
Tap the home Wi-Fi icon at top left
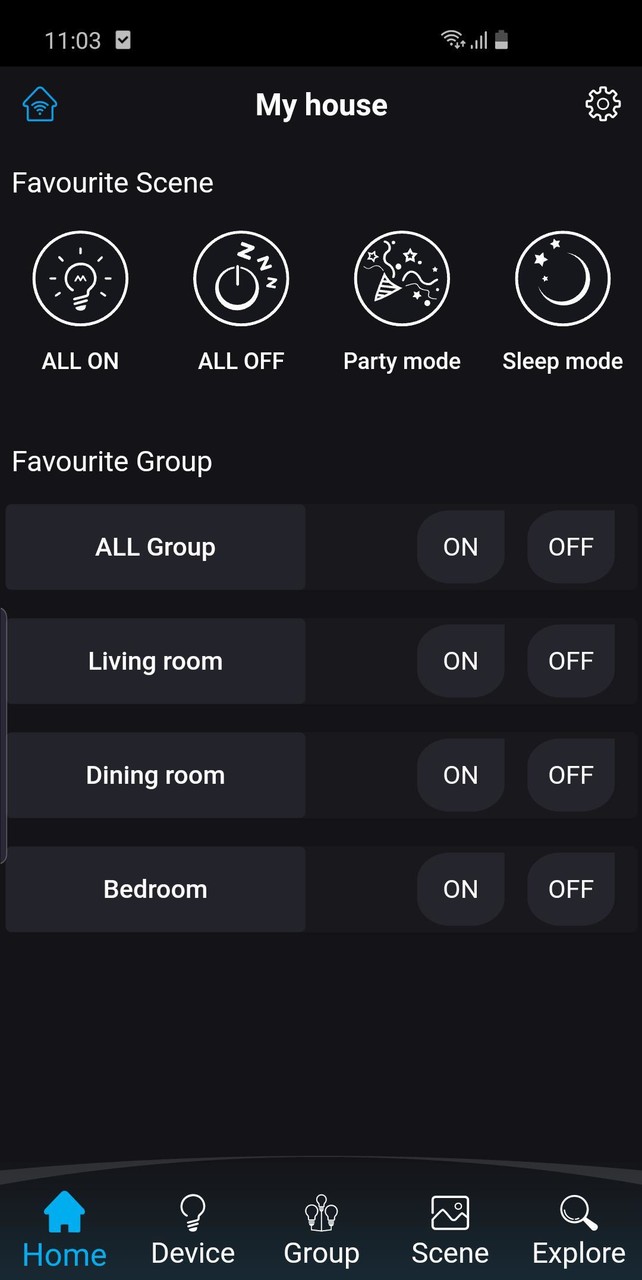39,104
